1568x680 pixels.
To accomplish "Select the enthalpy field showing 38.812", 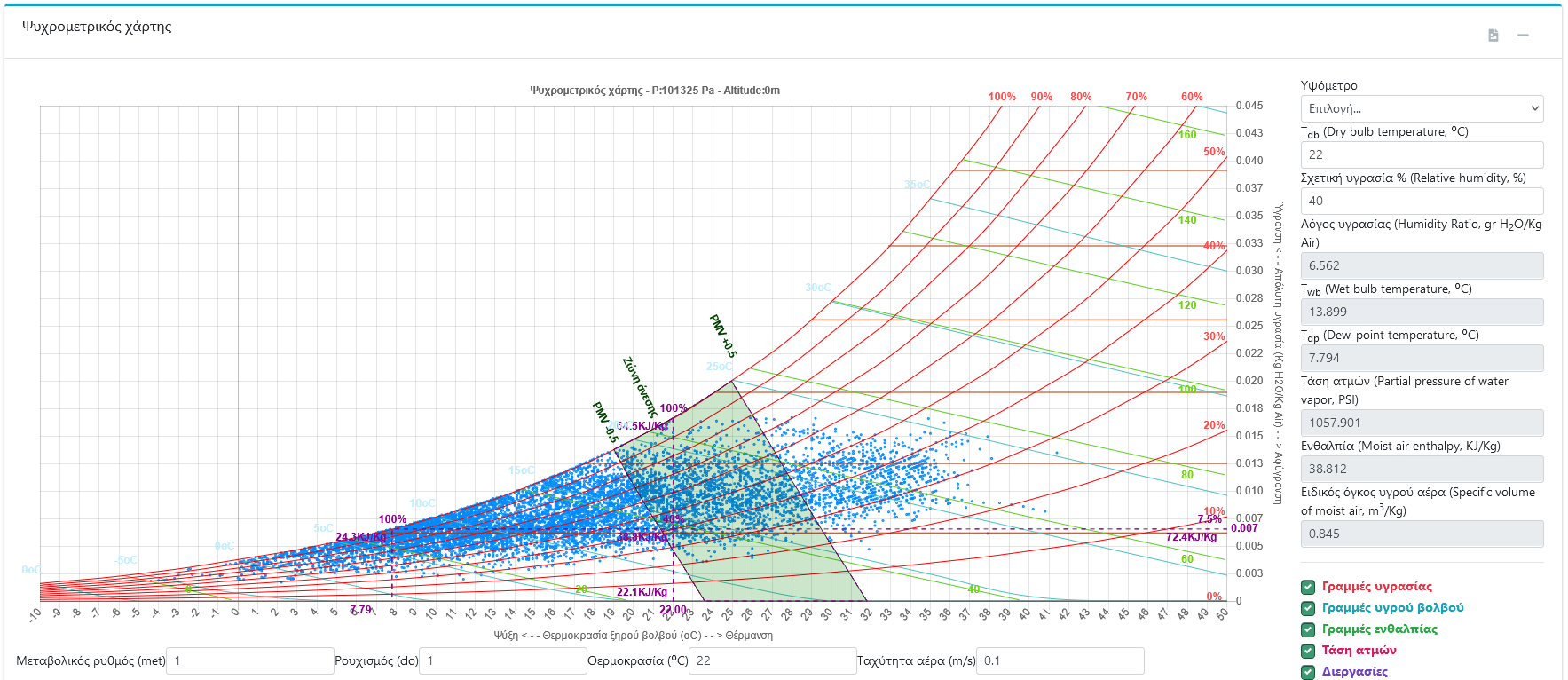I will [1422, 469].
